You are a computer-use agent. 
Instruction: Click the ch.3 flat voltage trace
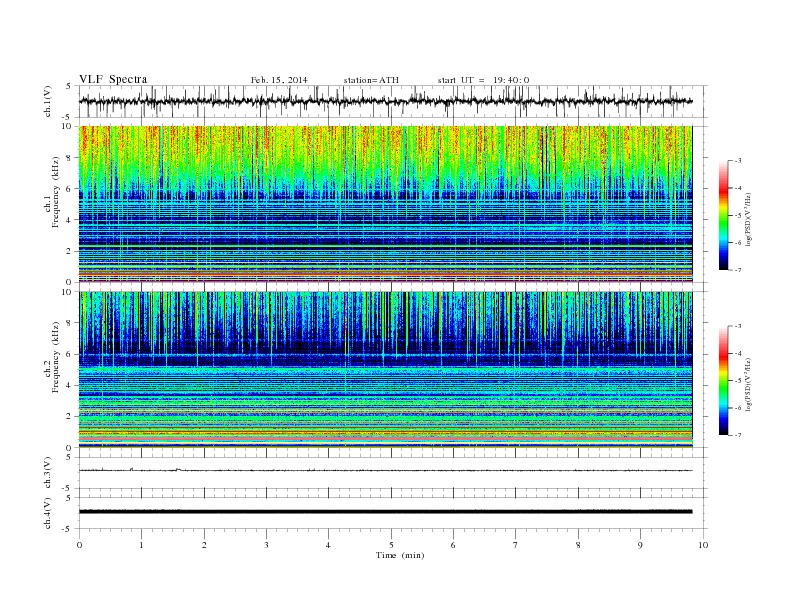pyautogui.click(x=385, y=470)
